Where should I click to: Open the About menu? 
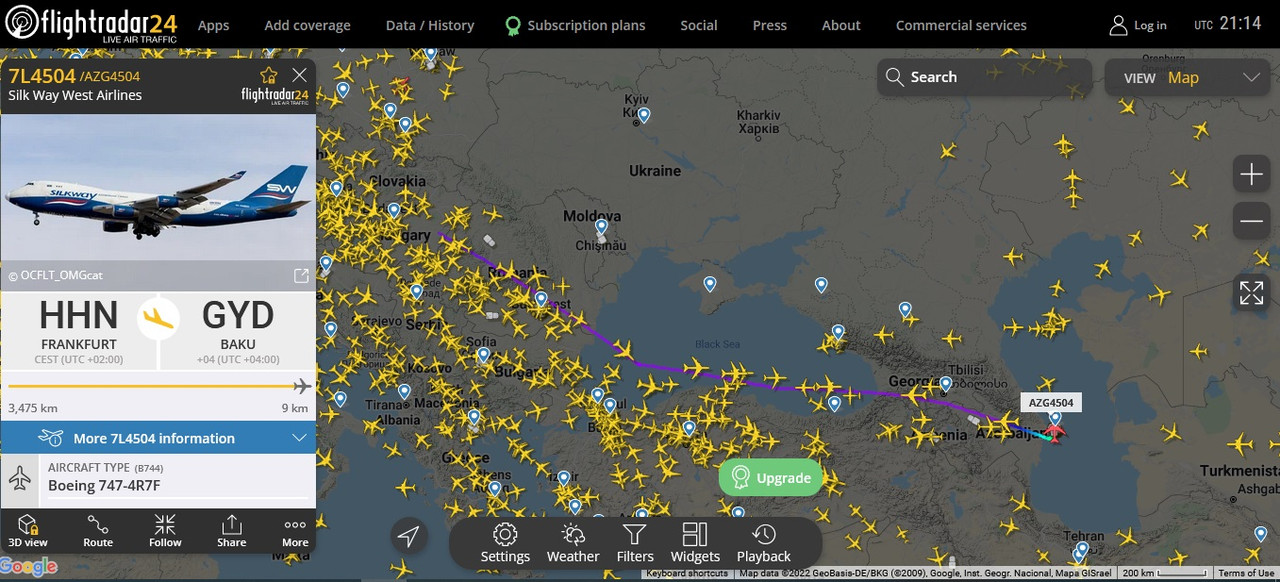point(841,25)
